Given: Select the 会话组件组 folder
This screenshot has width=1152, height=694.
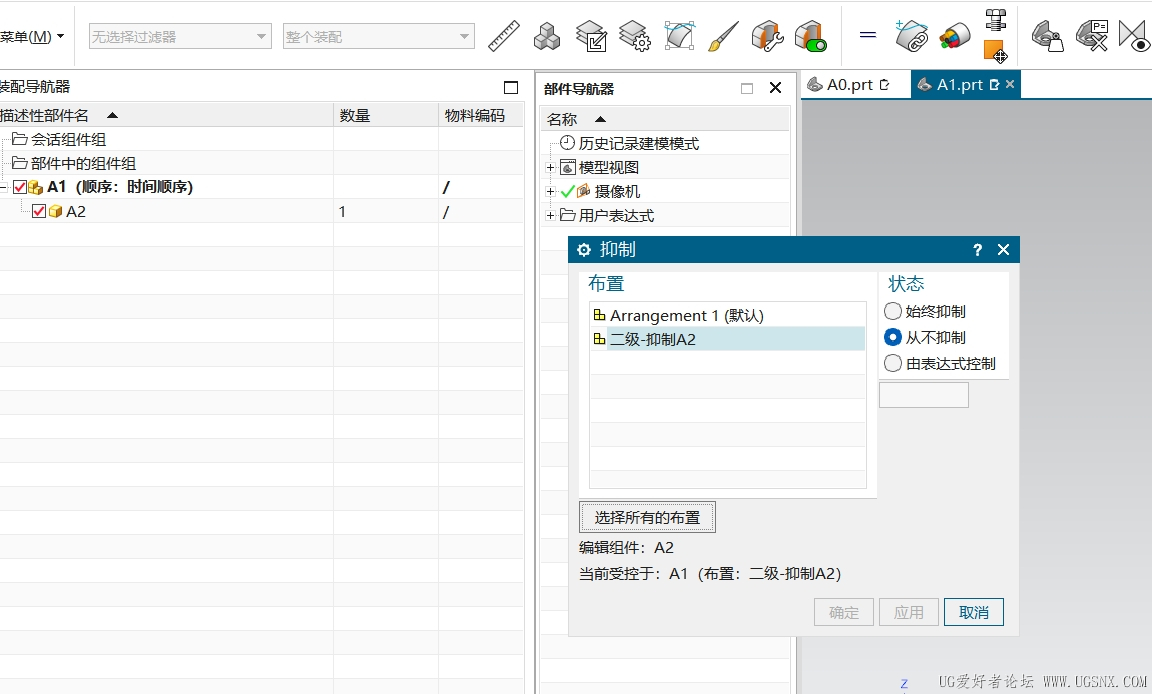Looking at the screenshot, I should 69,140.
